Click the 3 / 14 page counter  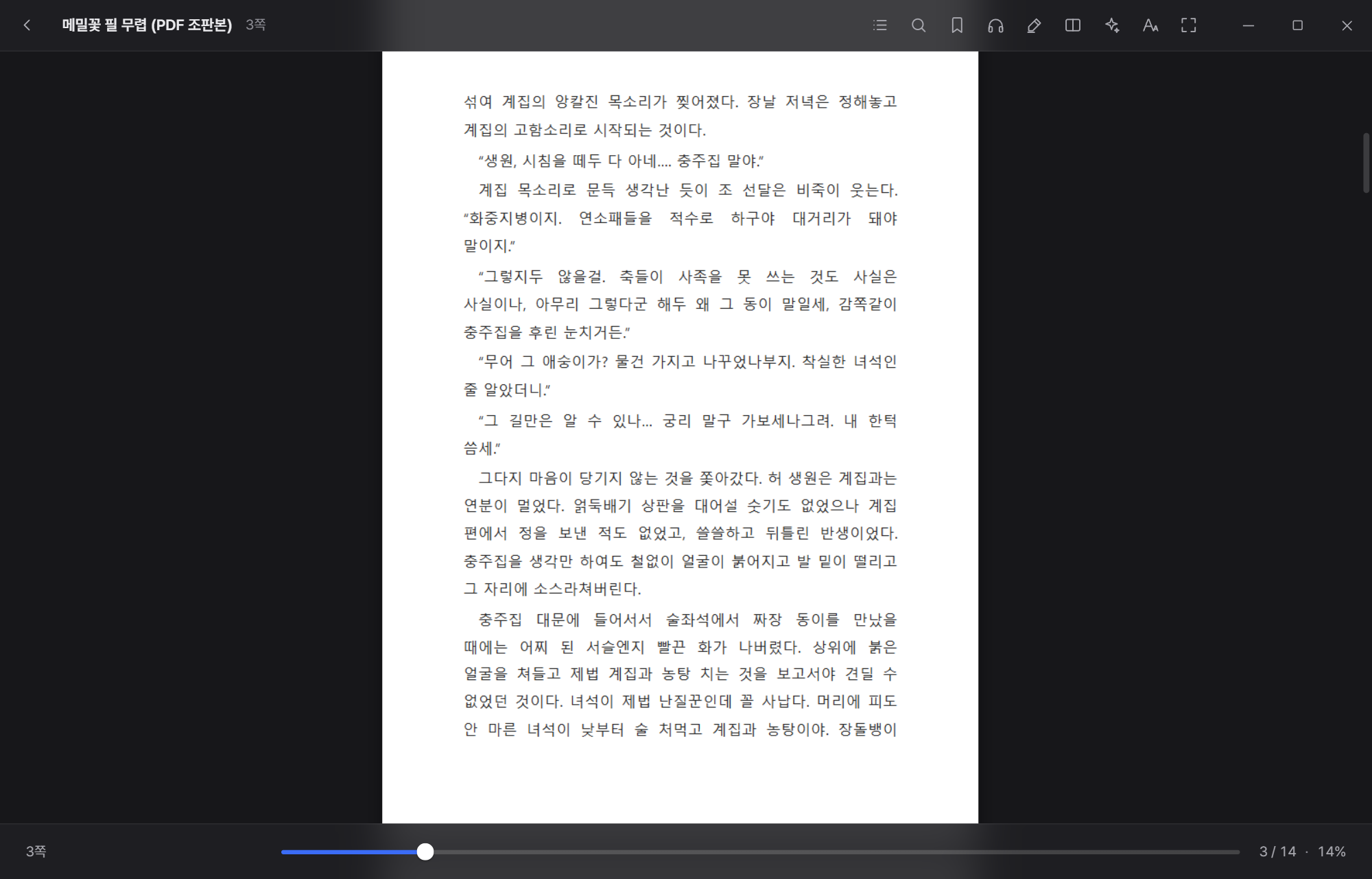coord(1277,852)
